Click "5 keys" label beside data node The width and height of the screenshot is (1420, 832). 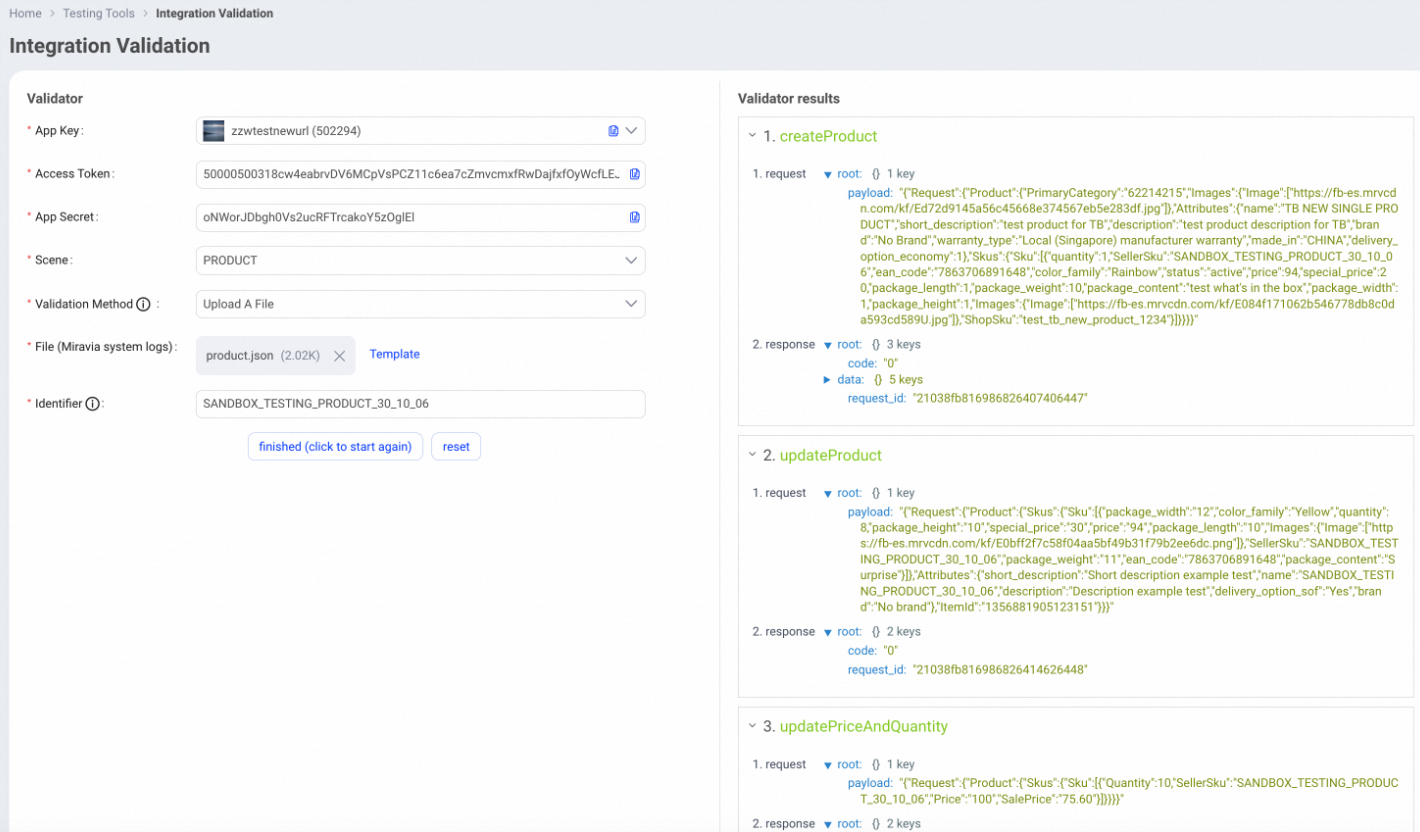point(906,380)
